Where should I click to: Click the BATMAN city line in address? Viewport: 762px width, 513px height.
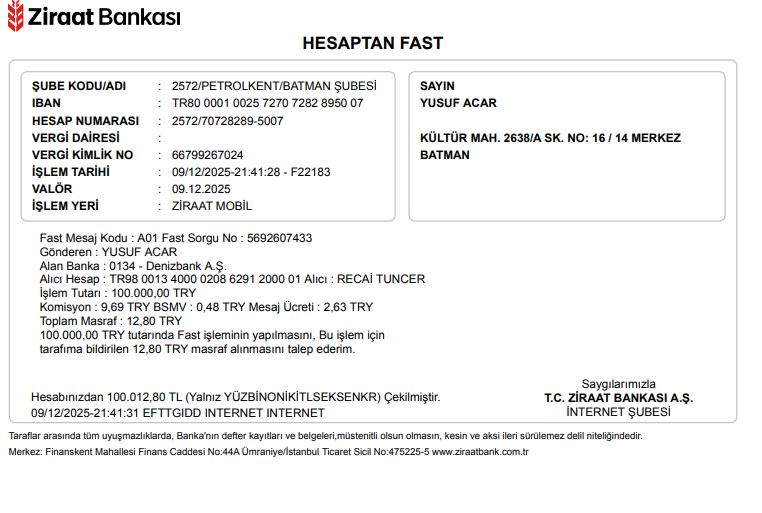[x=445, y=155]
